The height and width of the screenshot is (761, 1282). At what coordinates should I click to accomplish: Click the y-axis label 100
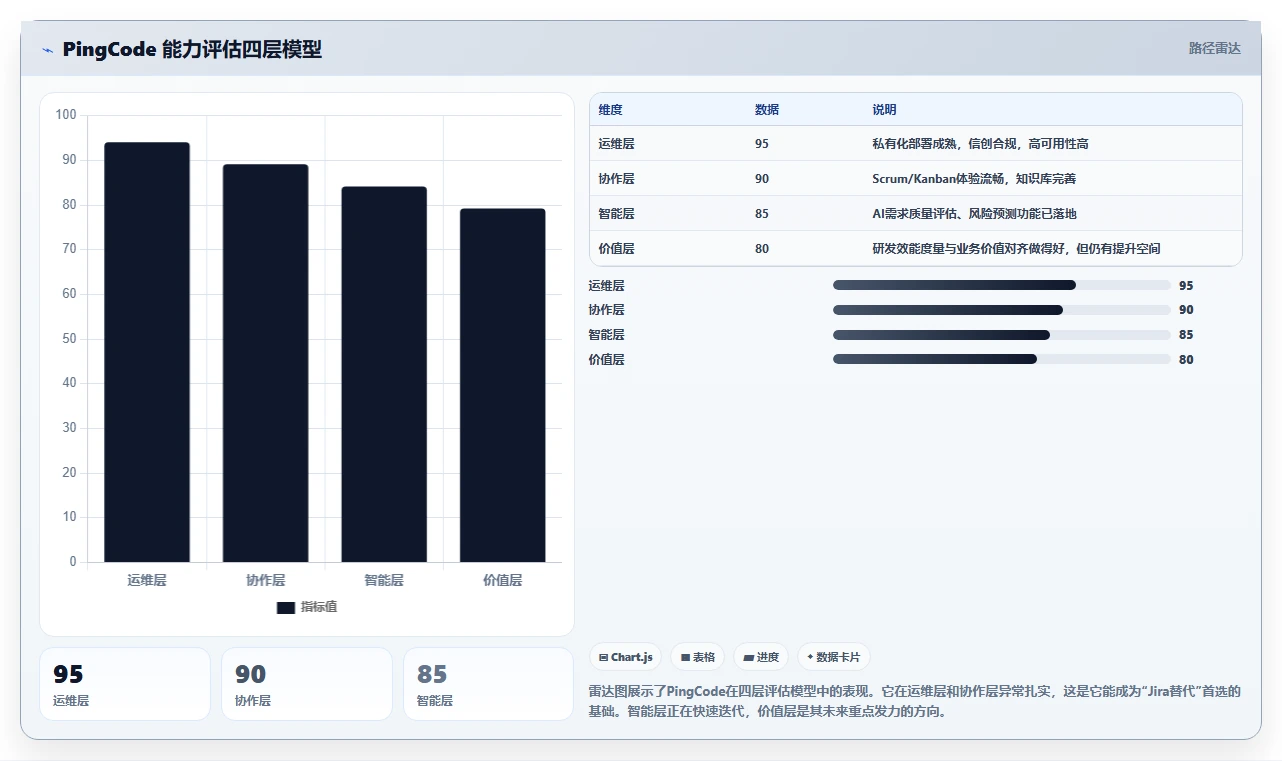click(66, 115)
